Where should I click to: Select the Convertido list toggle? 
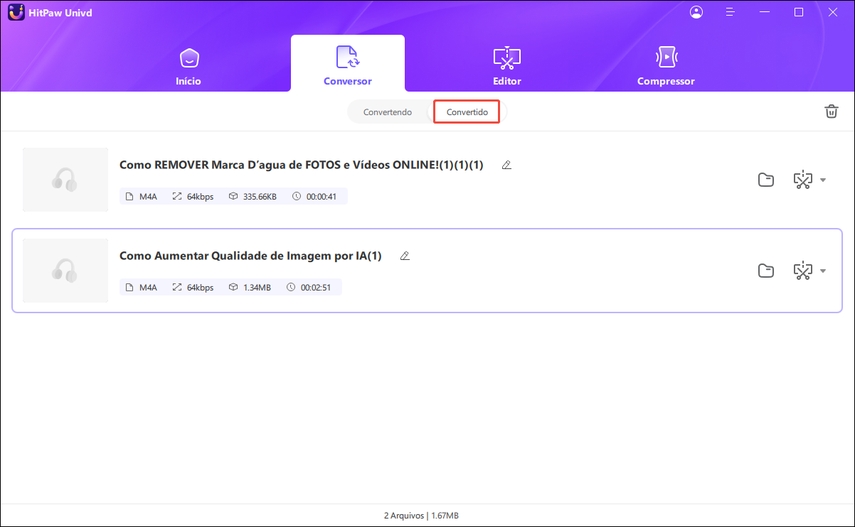(x=467, y=112)
